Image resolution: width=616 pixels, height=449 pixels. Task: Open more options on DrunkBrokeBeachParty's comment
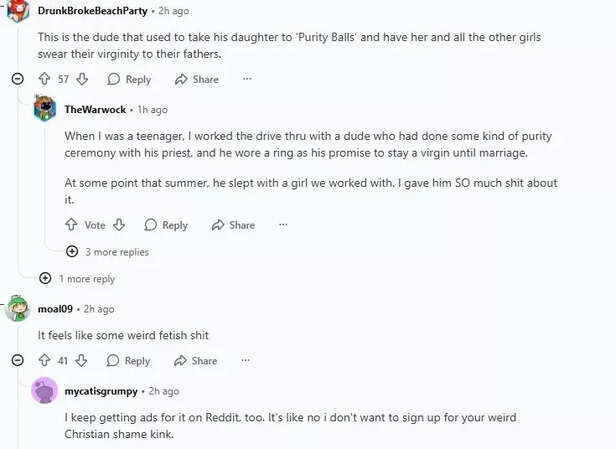247,79
